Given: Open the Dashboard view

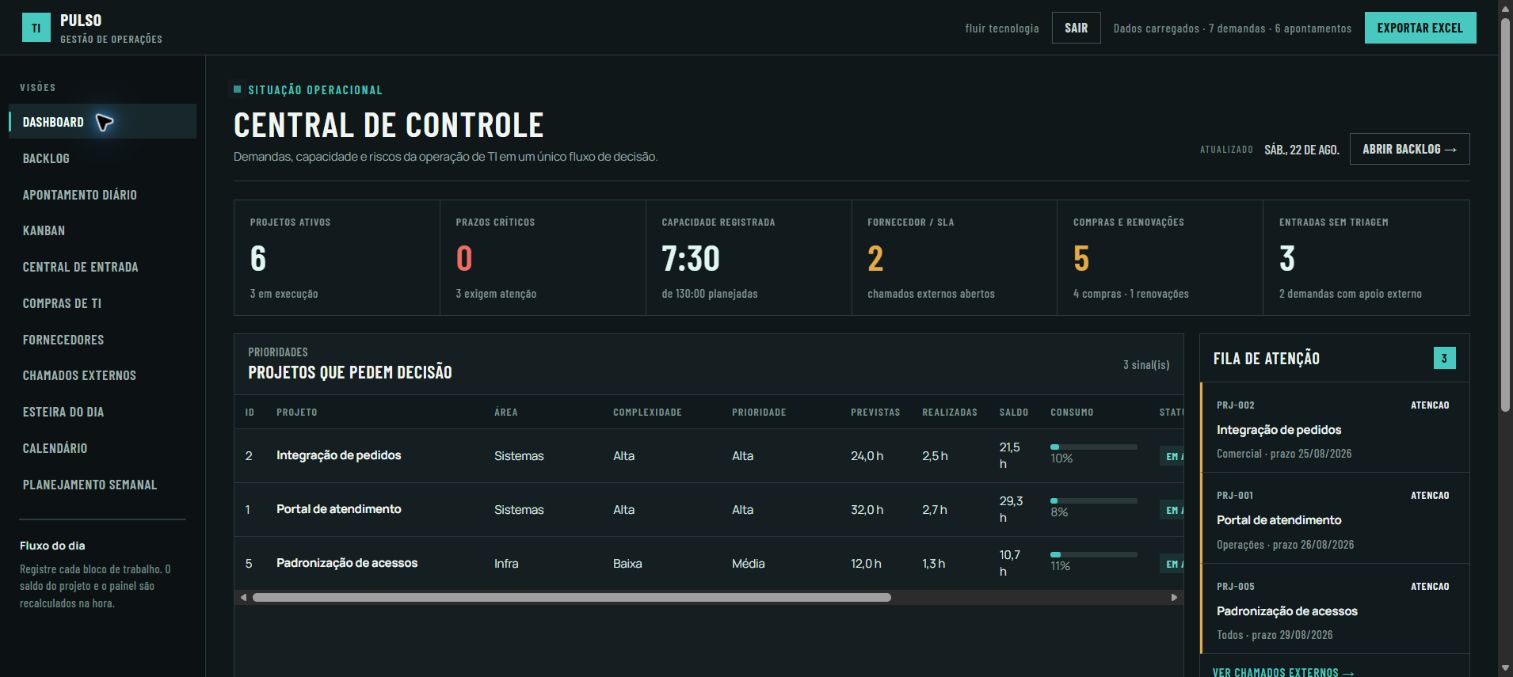Looking at the screenshot, I should point(102,122).
